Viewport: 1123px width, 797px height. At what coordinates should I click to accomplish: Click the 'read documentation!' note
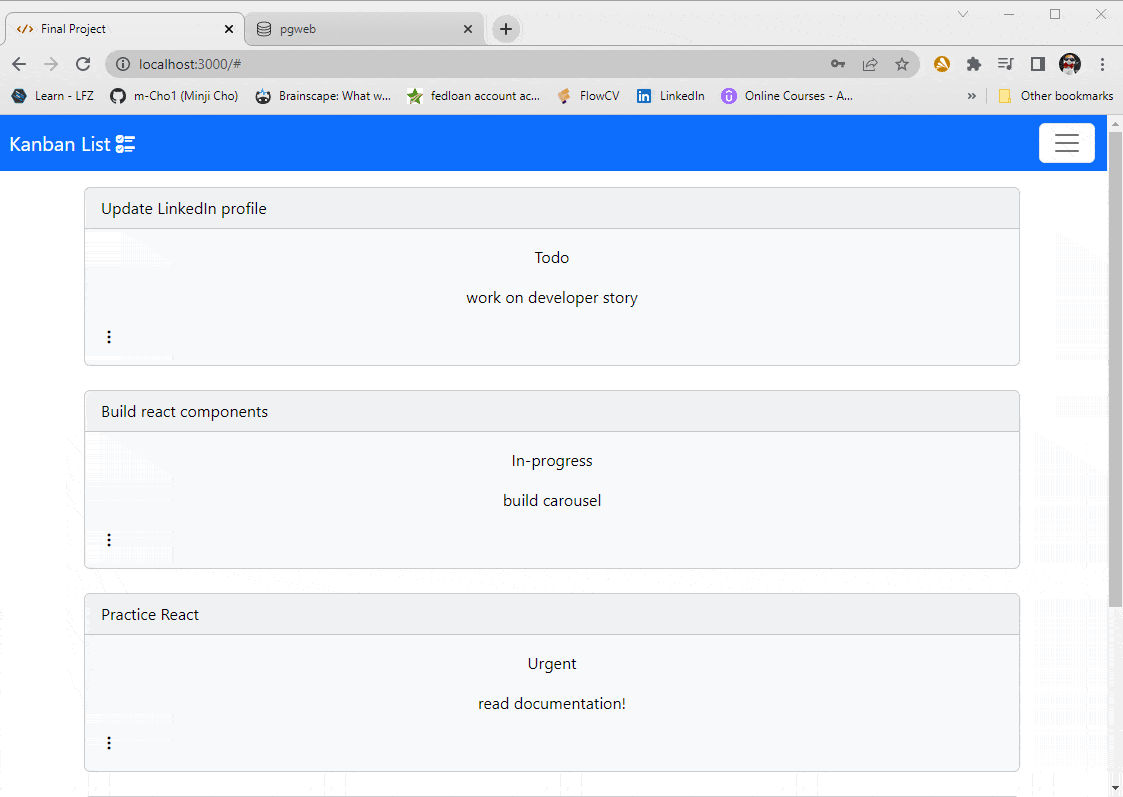pos(551,704)
